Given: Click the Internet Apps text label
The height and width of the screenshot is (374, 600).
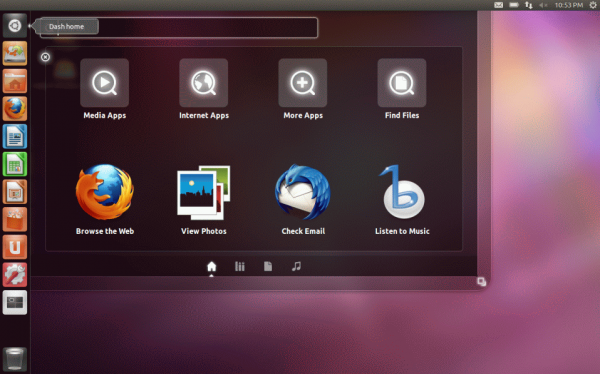Looking at the screenshot, I should (204, 115).
